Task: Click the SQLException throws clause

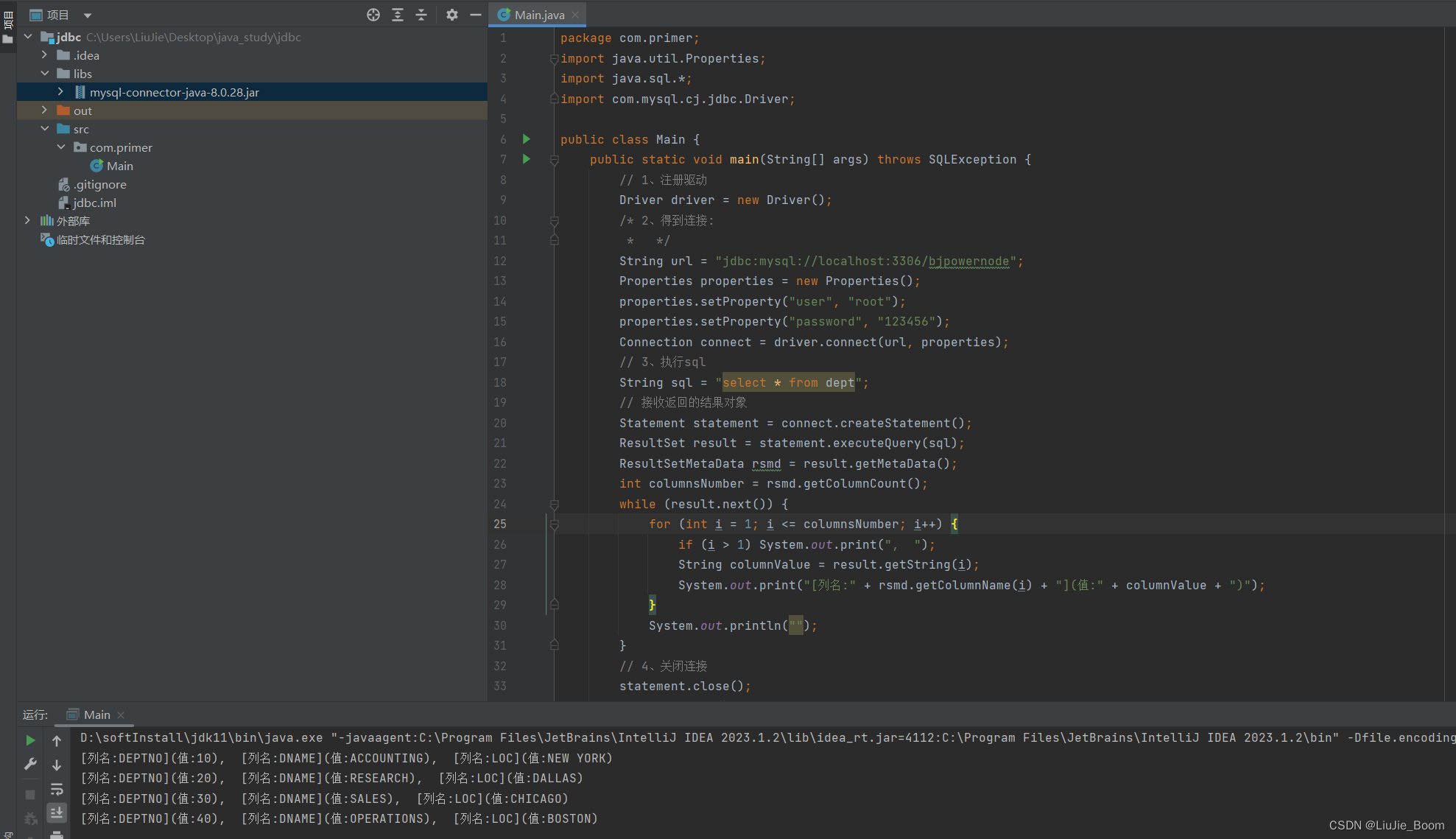Action: pos(972,159)
